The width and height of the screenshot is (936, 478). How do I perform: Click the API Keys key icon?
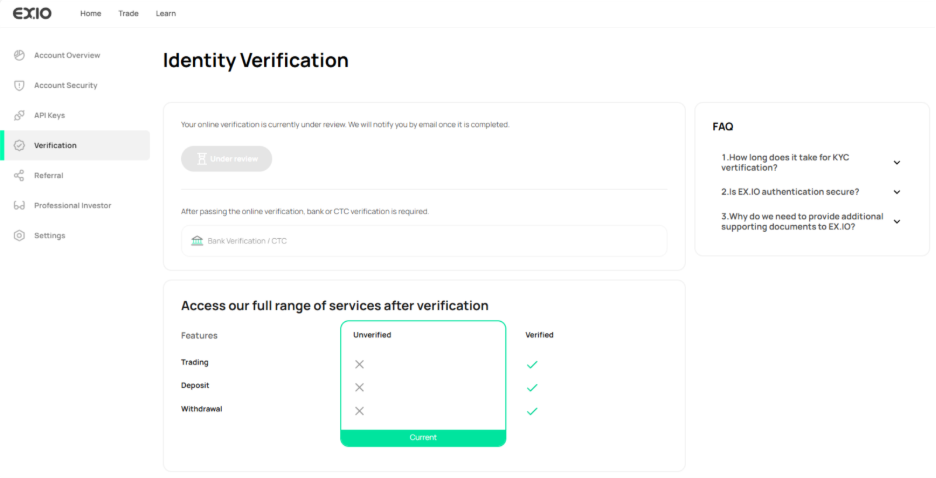[x=19, y=115]
